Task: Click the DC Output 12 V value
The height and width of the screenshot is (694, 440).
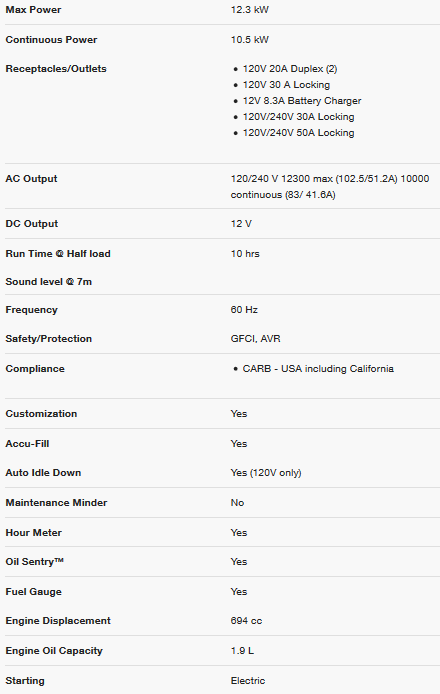Action: click(x=241, y=224)
